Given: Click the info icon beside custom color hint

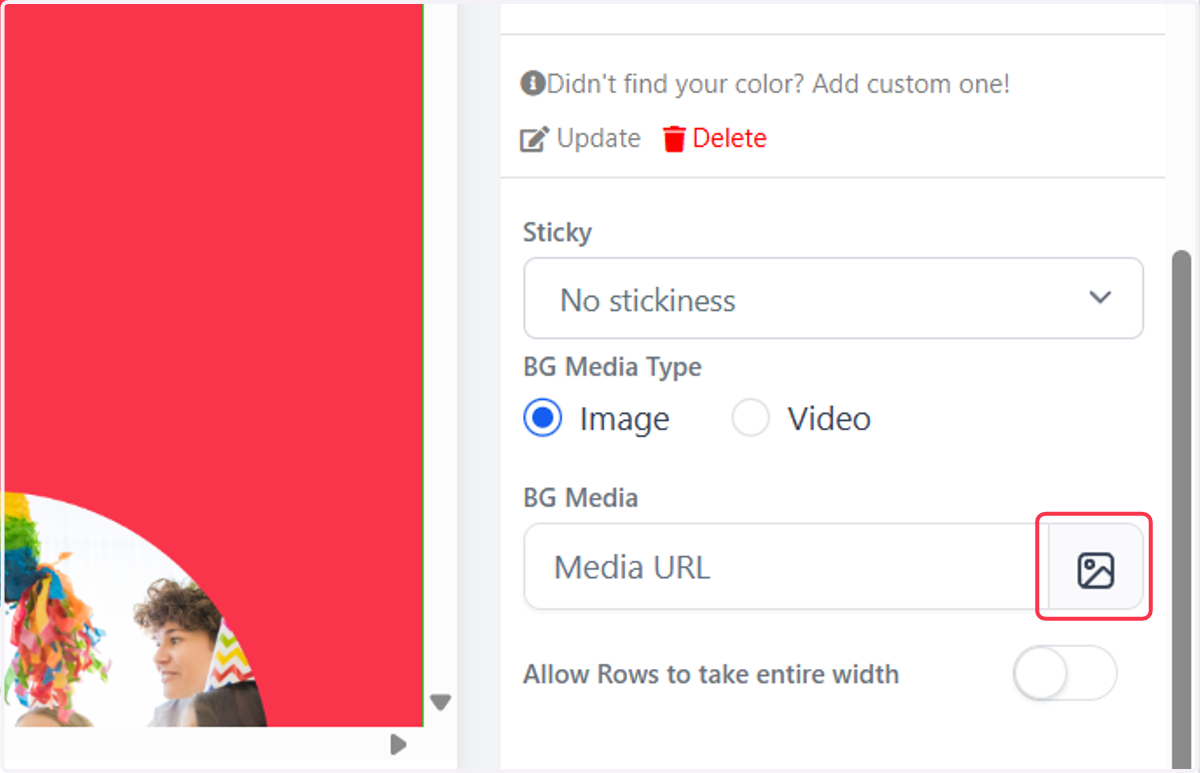Looking at the screenshot, I should (533, 83).
